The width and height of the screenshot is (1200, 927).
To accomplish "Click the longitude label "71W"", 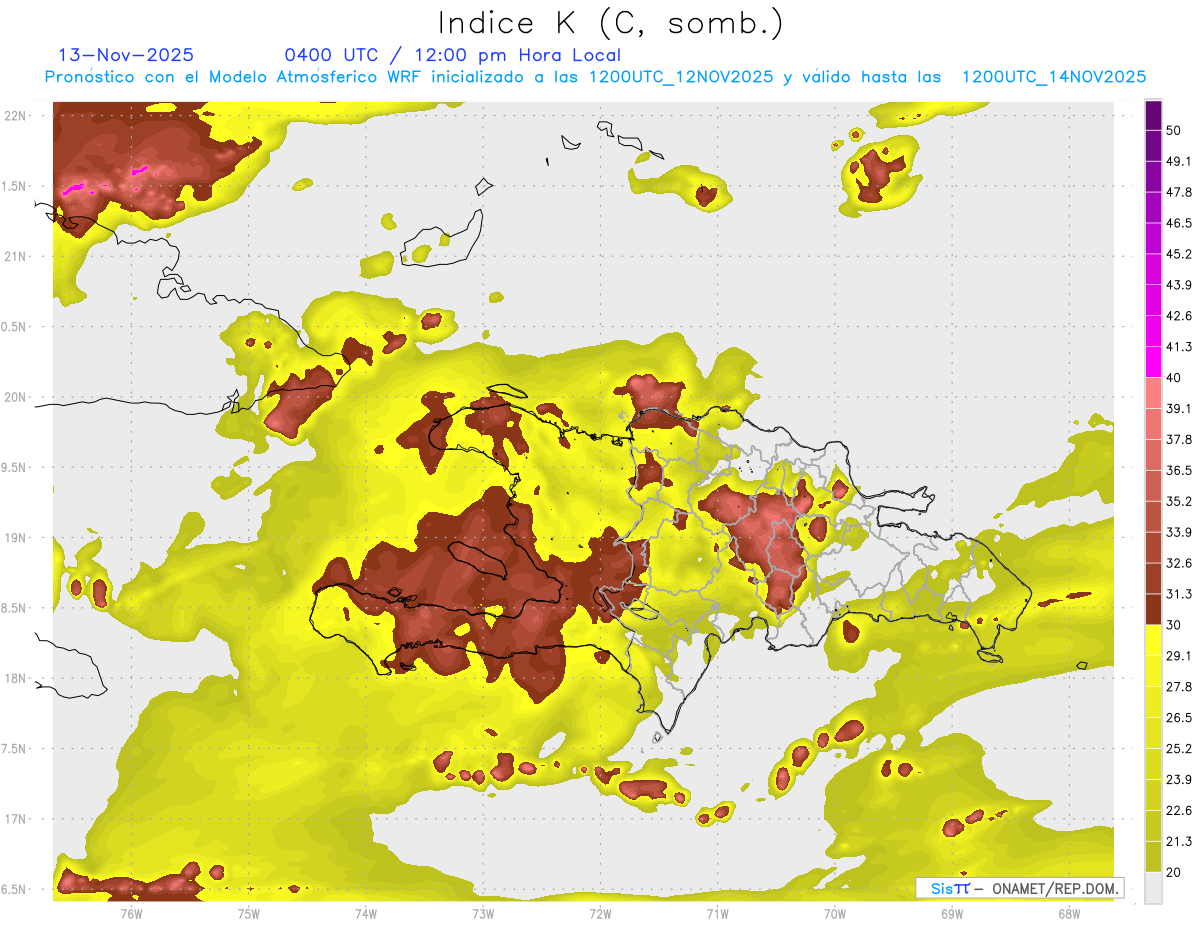I will (717, 913).
